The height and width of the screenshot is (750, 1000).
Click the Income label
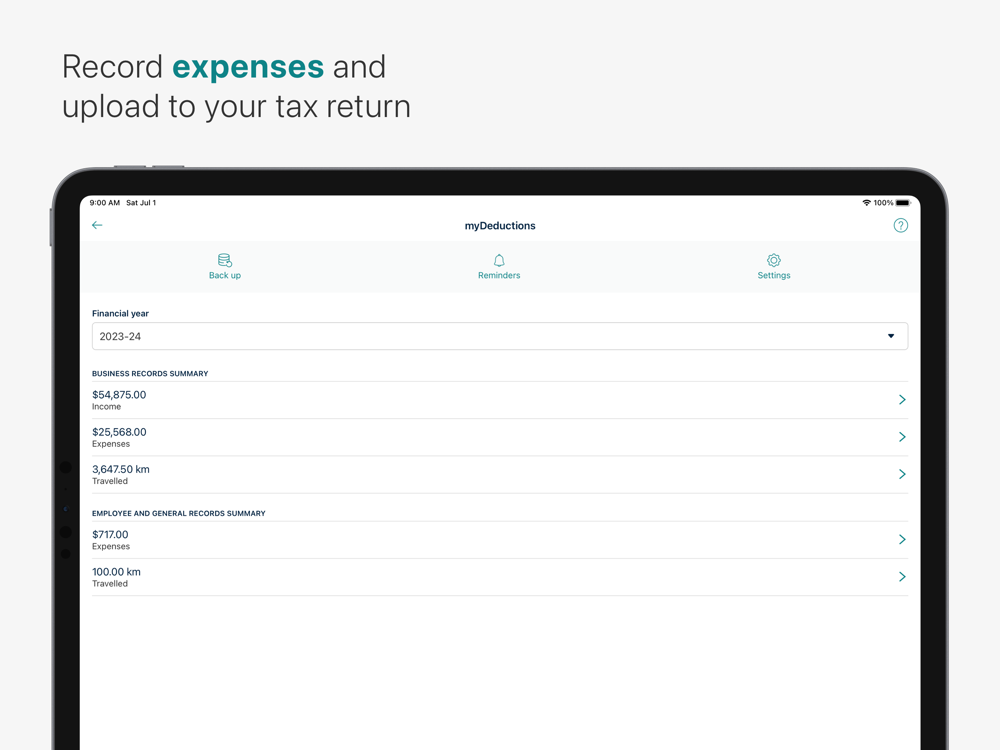coord(107,407)
